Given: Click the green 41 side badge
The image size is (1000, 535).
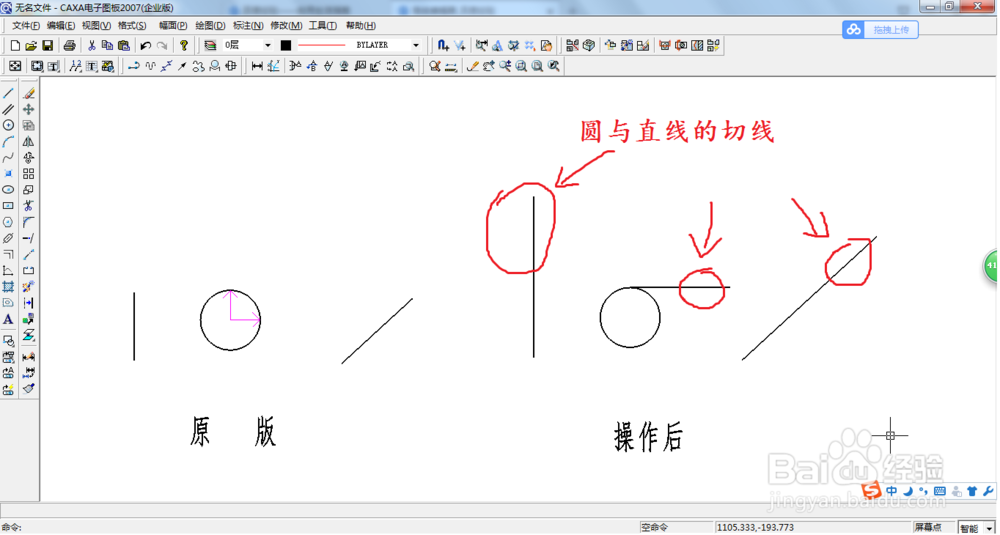Looking at the screenshot, I should click(992, 265).
